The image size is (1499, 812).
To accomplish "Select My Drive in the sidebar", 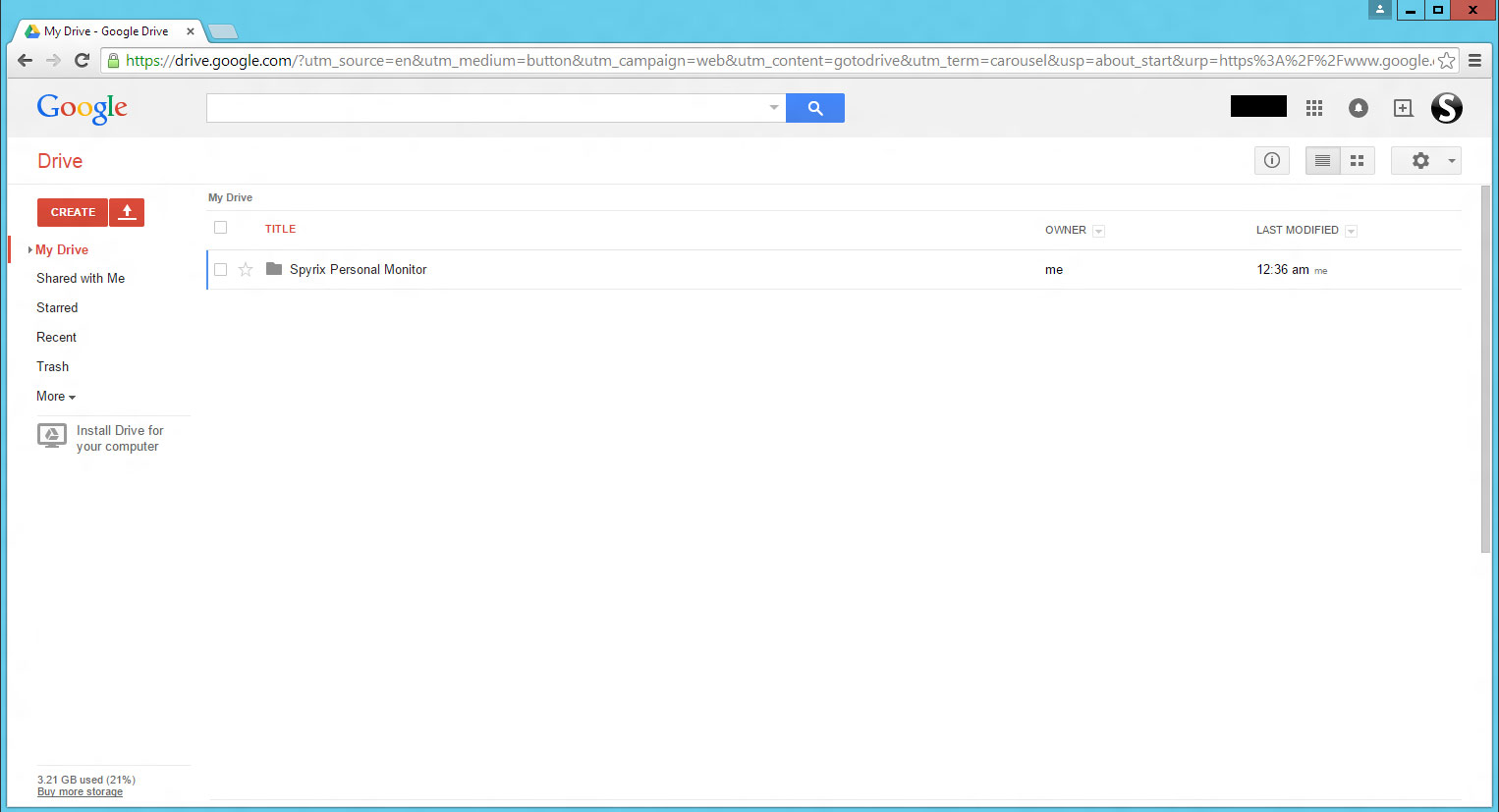I will (x=62, y=249).
